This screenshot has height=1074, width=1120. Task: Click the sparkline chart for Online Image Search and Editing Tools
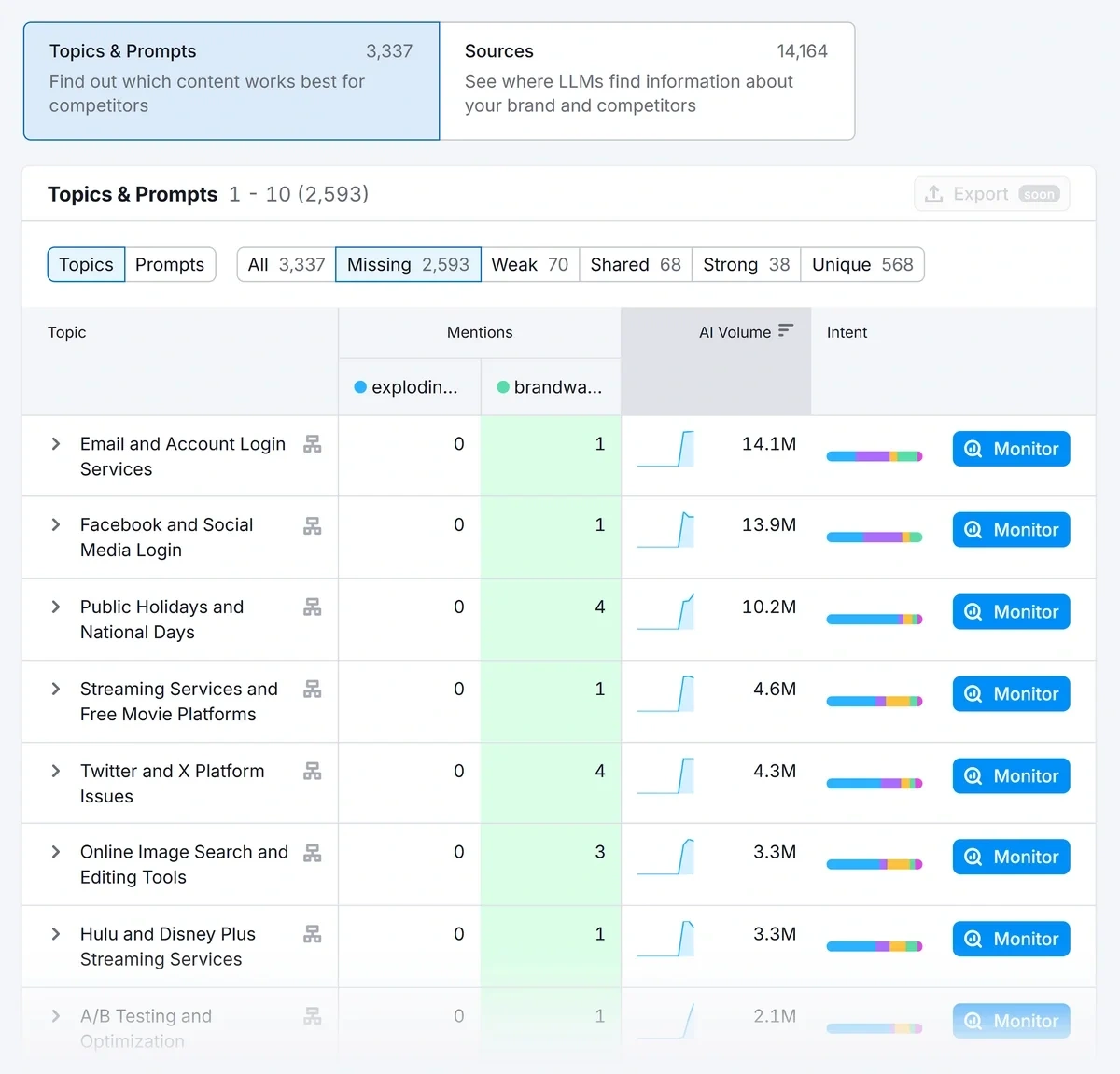click(x=666, y=858)
